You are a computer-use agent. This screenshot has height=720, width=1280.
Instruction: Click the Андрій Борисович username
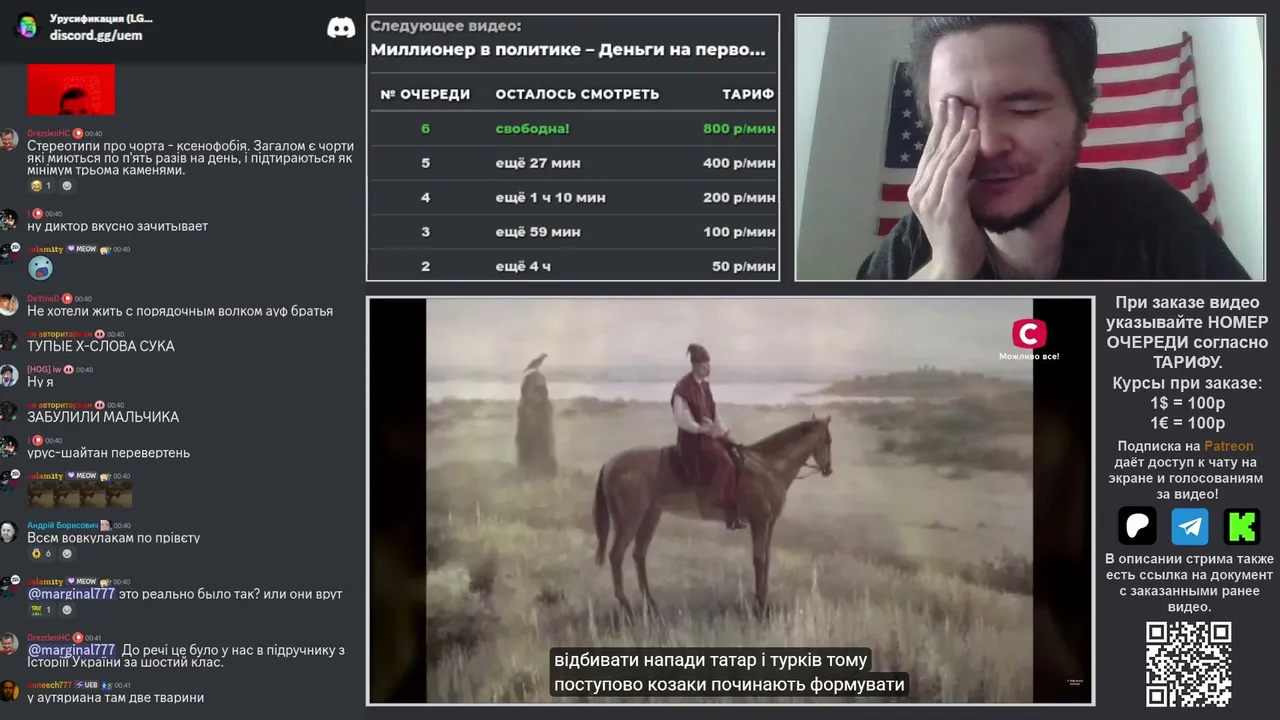[x=62, y=525]
